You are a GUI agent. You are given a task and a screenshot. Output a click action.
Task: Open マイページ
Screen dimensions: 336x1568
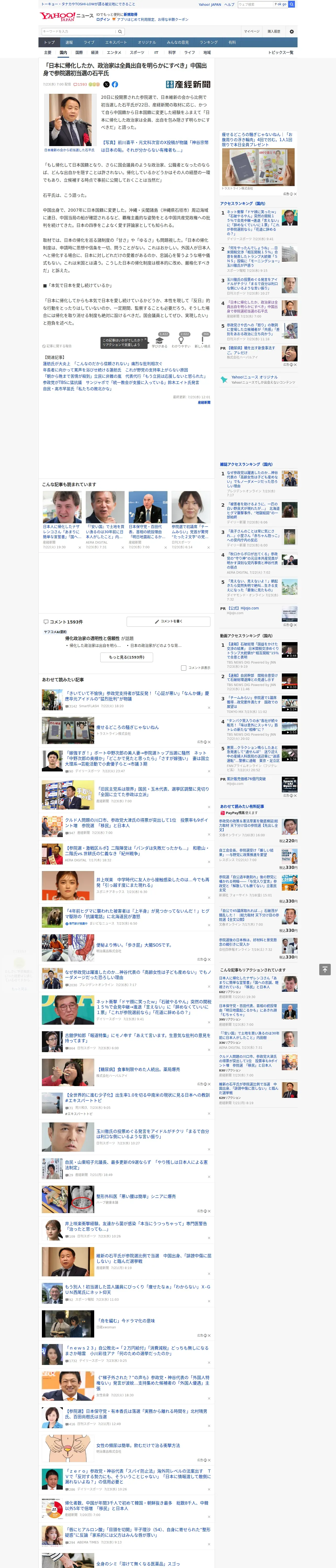click(252, 31)
